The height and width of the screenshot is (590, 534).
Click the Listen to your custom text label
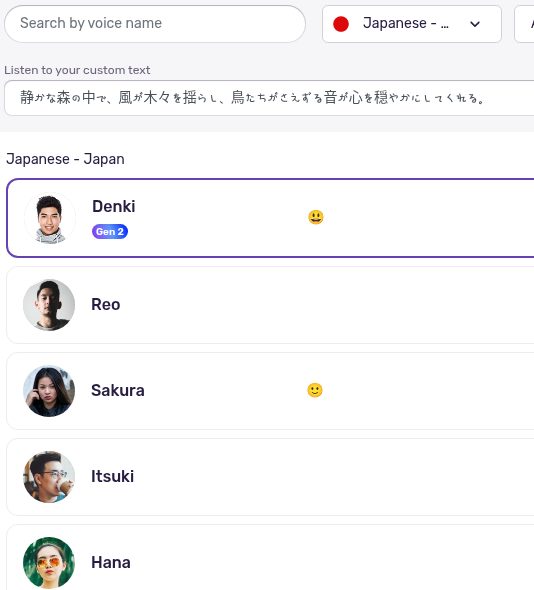tap(77, 70)
